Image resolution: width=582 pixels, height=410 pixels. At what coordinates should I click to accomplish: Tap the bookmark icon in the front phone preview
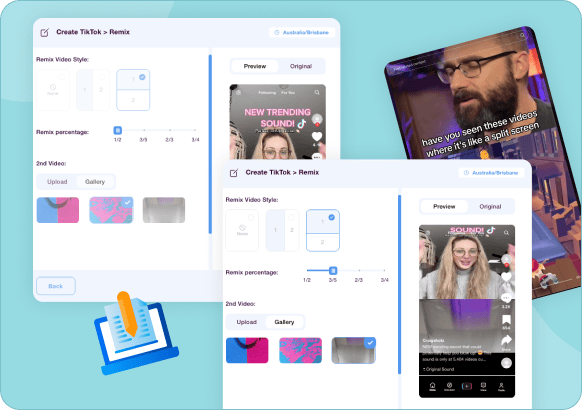coord(506,319)
